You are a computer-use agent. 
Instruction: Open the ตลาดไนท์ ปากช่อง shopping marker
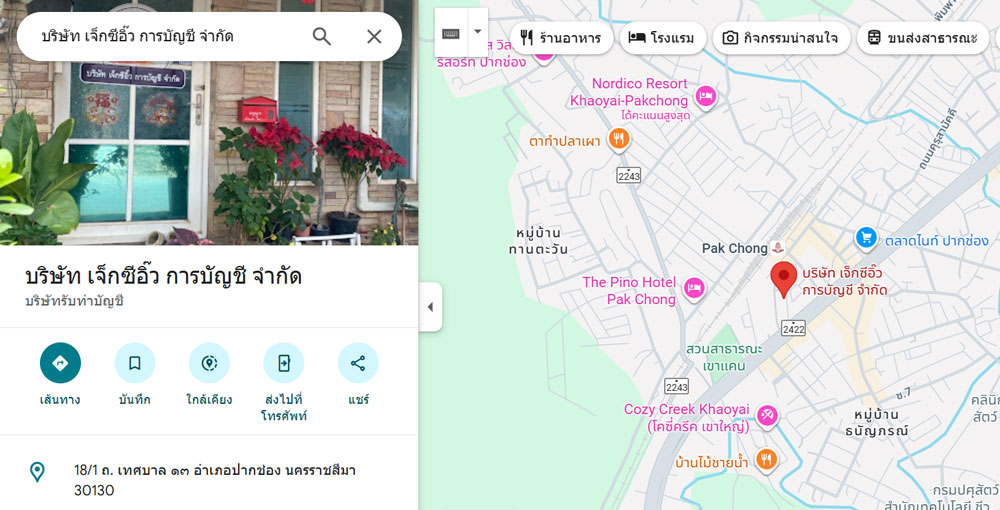[x=865, y=238]
